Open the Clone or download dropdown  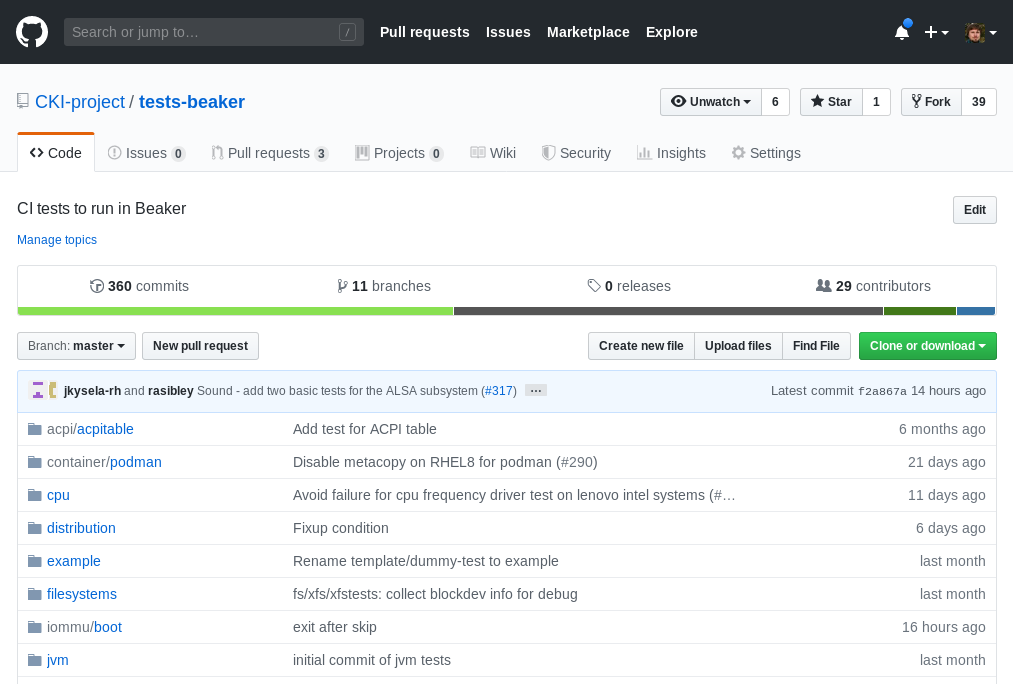[x=928, y=346]
